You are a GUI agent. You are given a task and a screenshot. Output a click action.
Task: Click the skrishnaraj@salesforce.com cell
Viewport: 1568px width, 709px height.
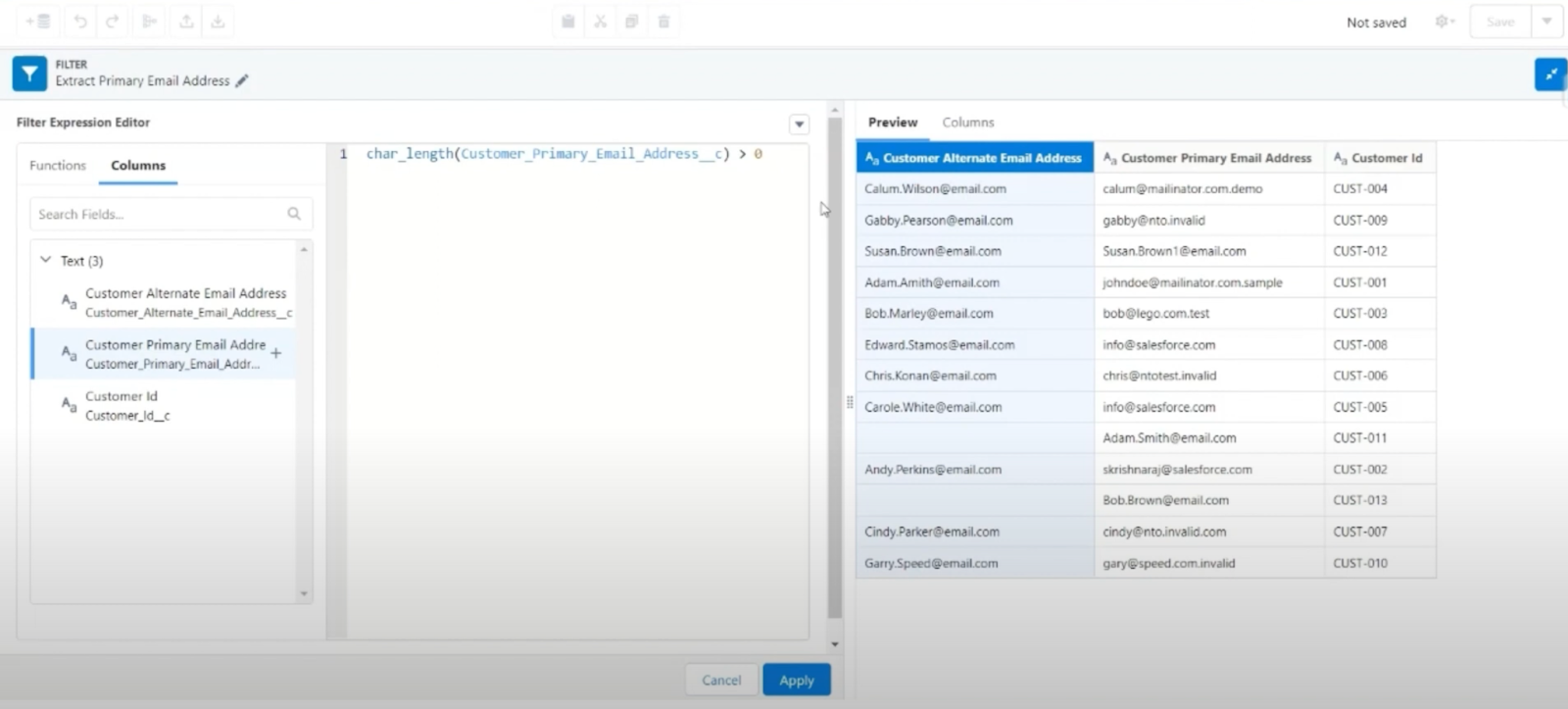pos(1209,469)
